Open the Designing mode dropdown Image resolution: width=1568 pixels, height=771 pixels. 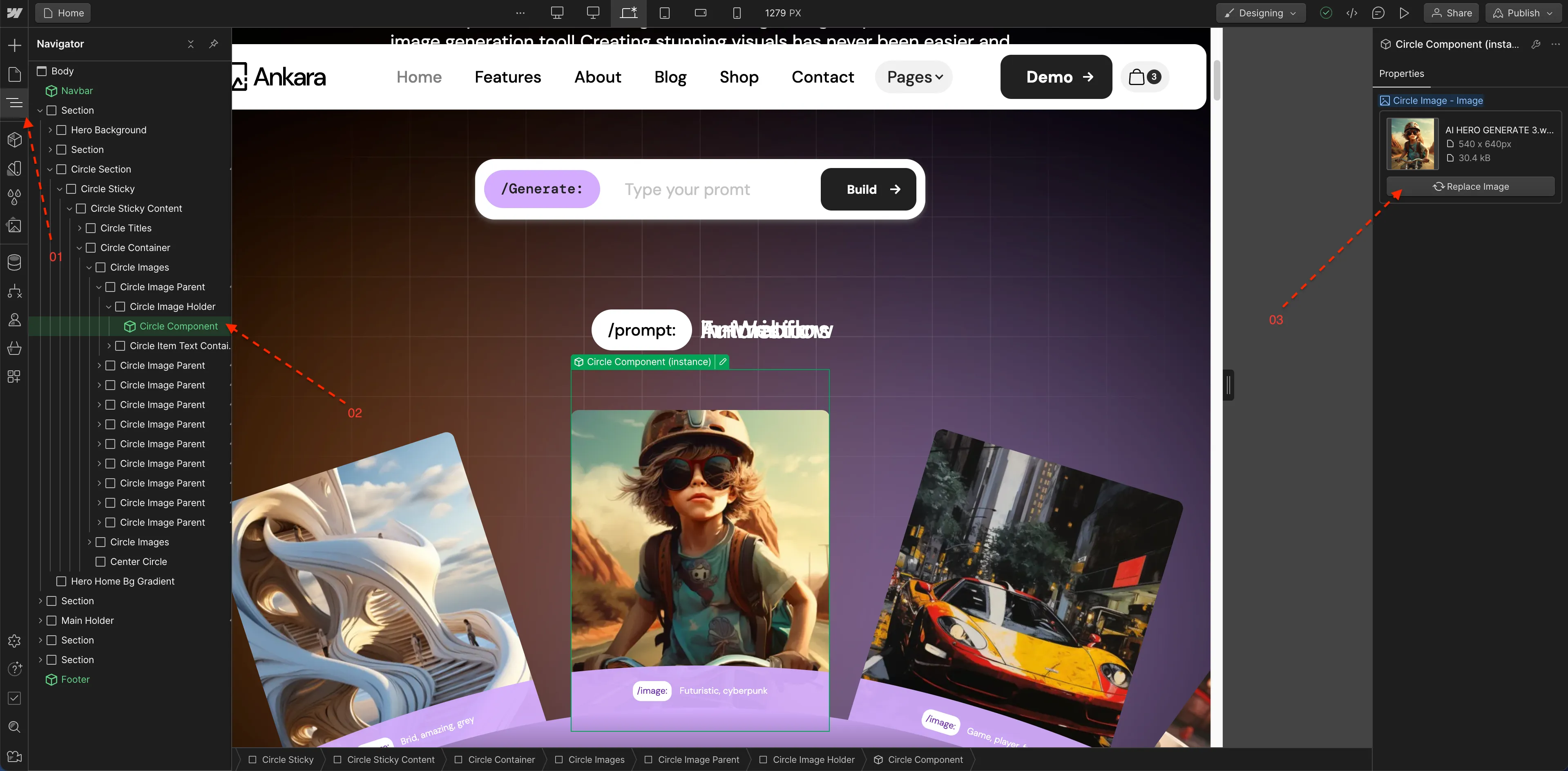(x=1261, y=13)
